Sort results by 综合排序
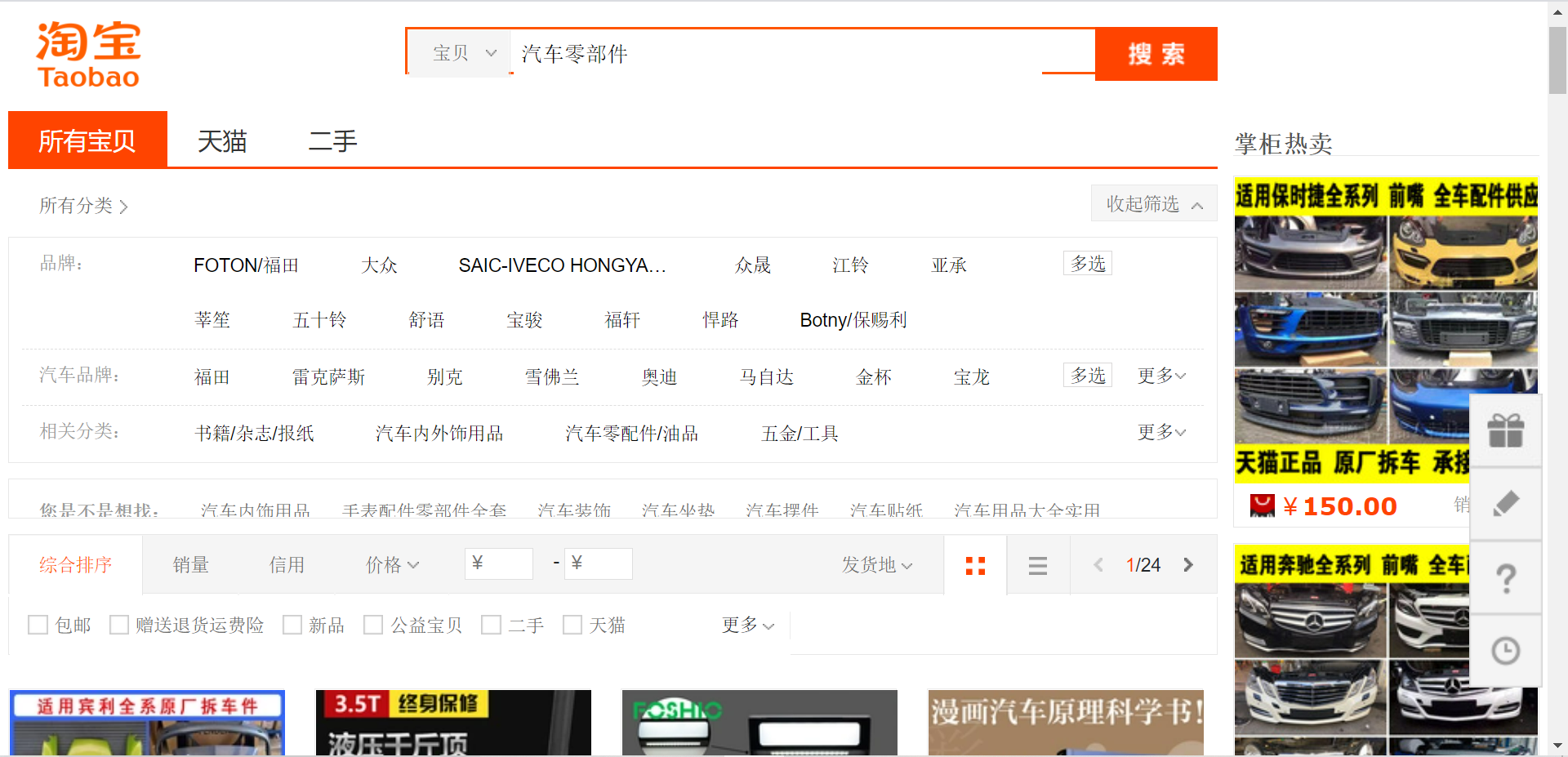Screen dimensions: 1568x757 (x=75, y=565)
